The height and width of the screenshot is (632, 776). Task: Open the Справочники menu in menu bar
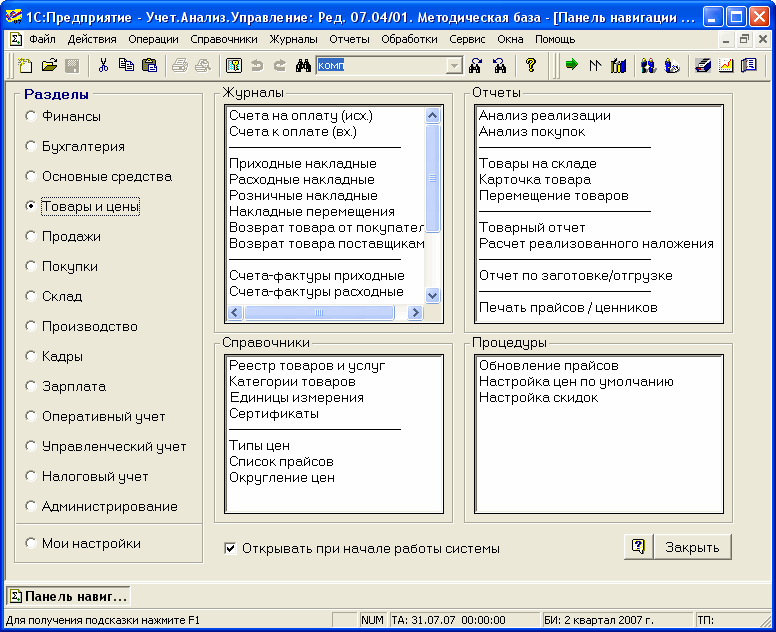(x=224, y=39)
